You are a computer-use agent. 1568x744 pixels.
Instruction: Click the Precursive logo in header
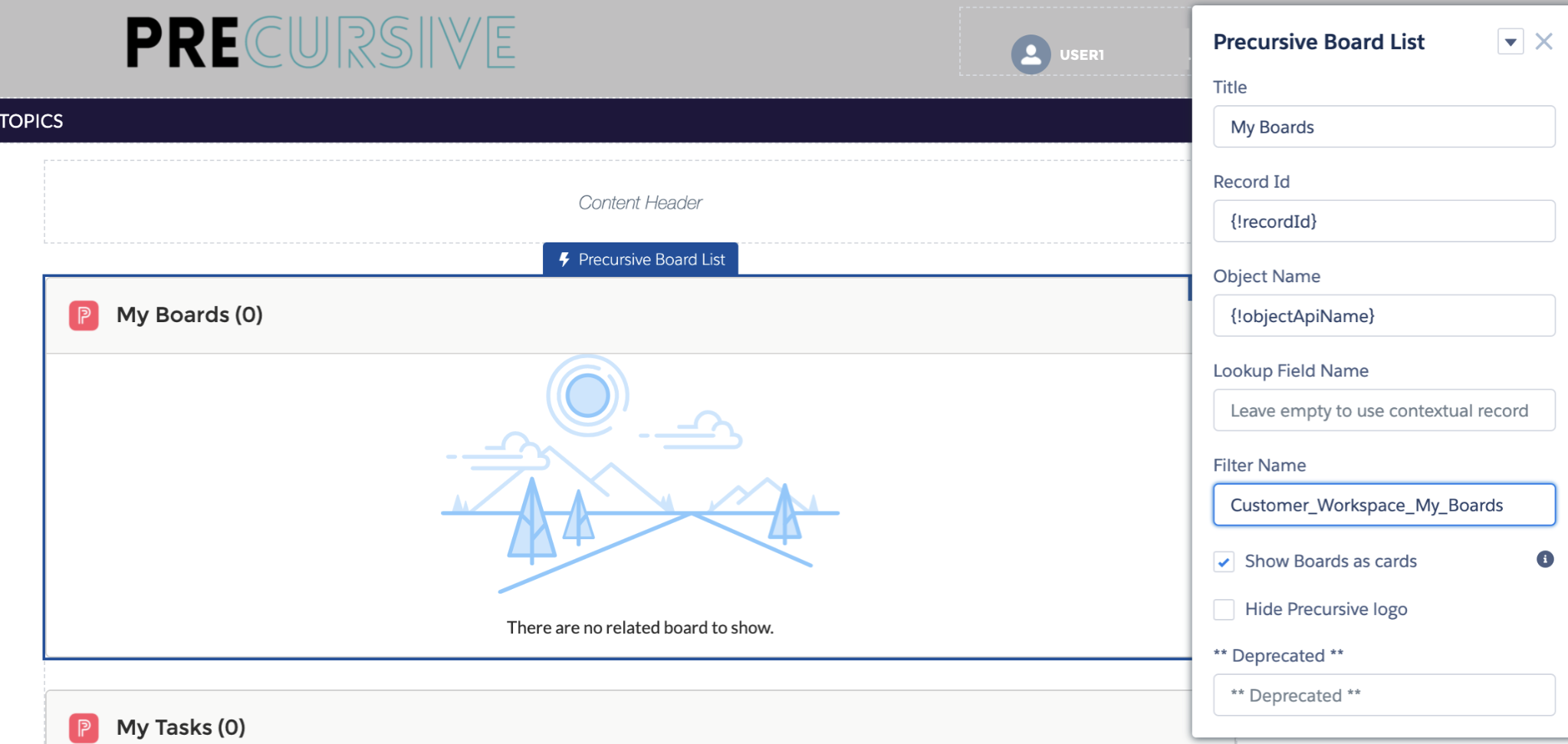[321, 43]
